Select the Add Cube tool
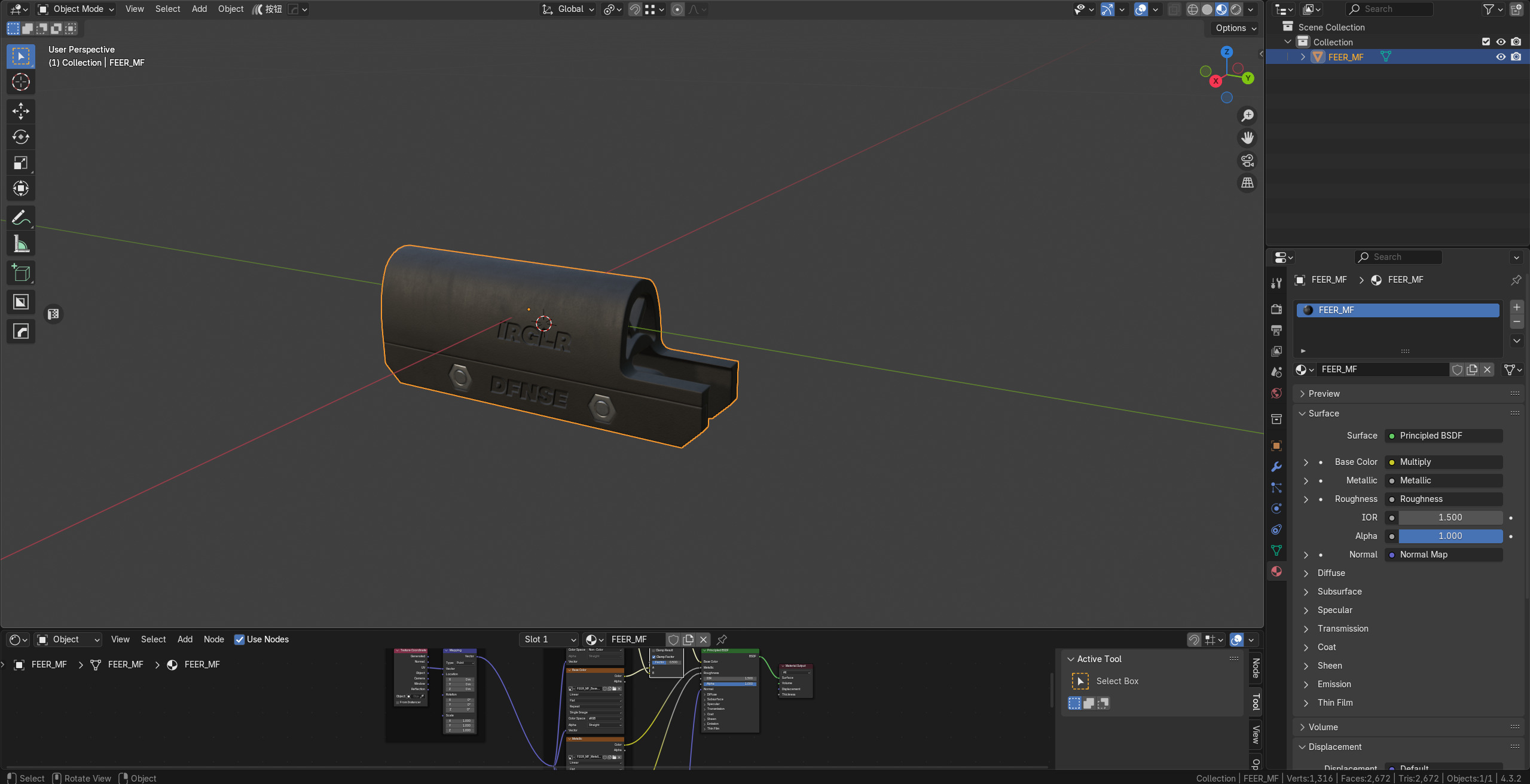Viewport: 1530px width, 784px height. tap(21, 273)
